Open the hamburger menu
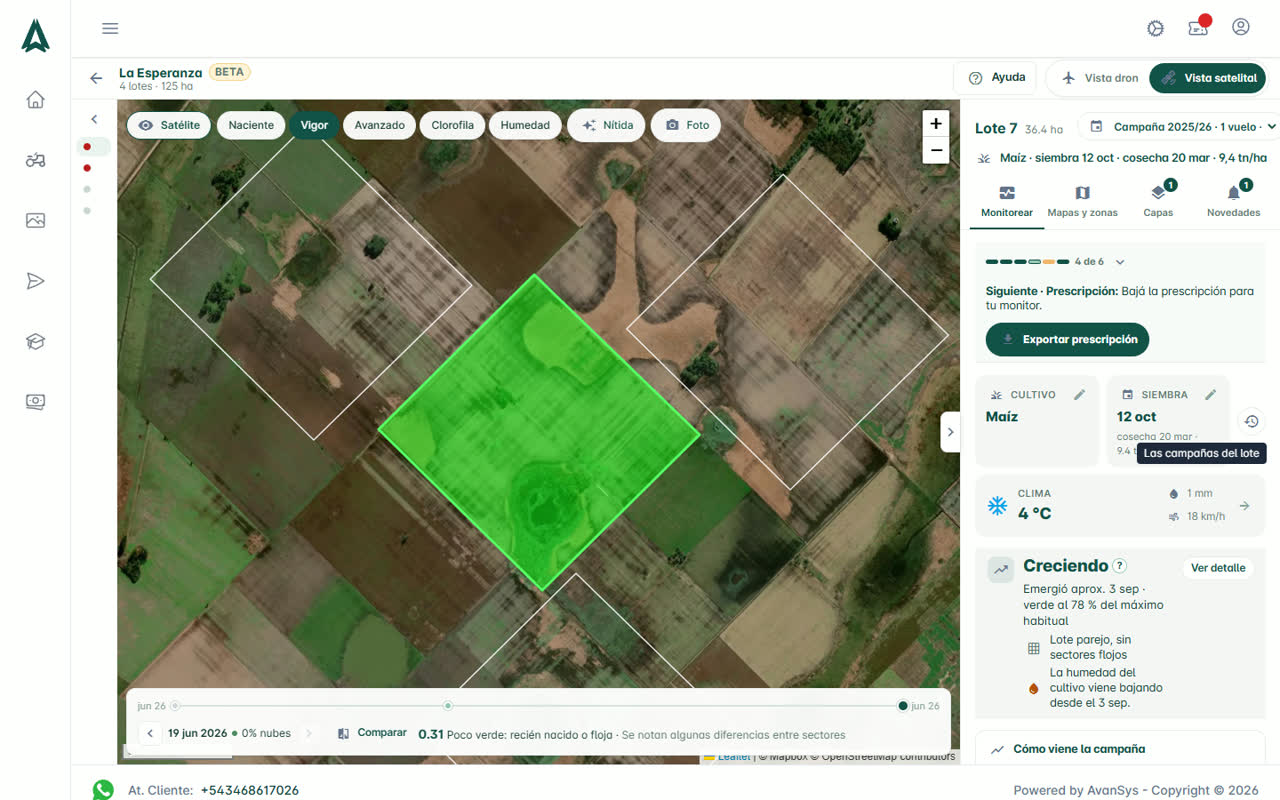Viewport: 1280px width, 800px height. pyautogui.click(x=110, y=28)
